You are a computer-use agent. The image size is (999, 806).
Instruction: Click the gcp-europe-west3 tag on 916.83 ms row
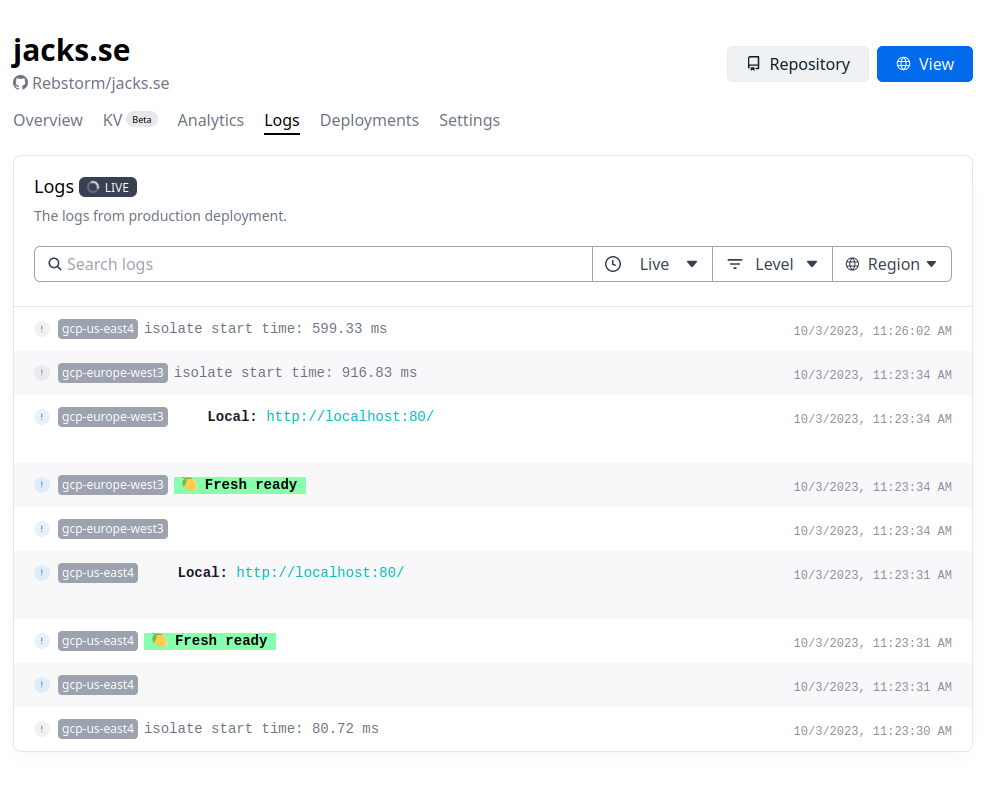[113, 373]
